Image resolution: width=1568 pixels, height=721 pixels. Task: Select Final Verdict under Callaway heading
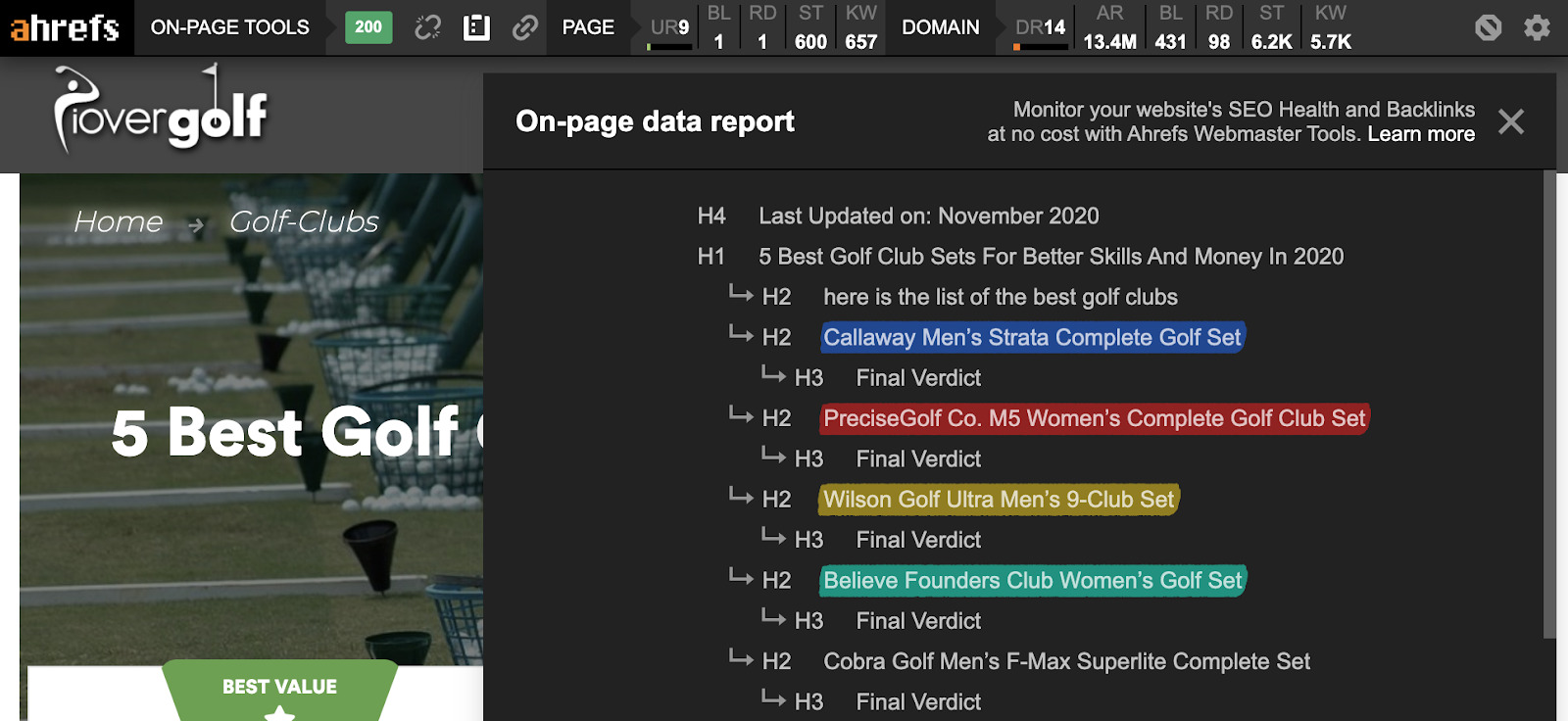pyautogui.click(x=918, y=378)
